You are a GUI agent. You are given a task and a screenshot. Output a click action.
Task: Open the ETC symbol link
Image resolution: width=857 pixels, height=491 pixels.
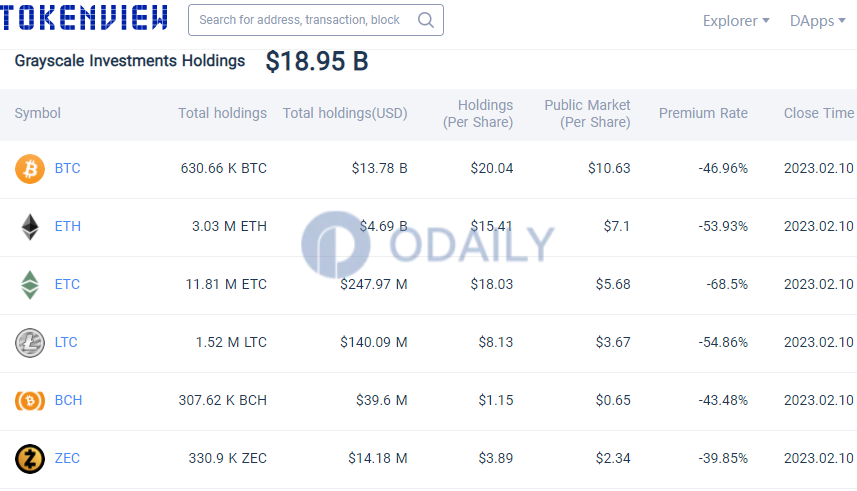coord(67,284)
